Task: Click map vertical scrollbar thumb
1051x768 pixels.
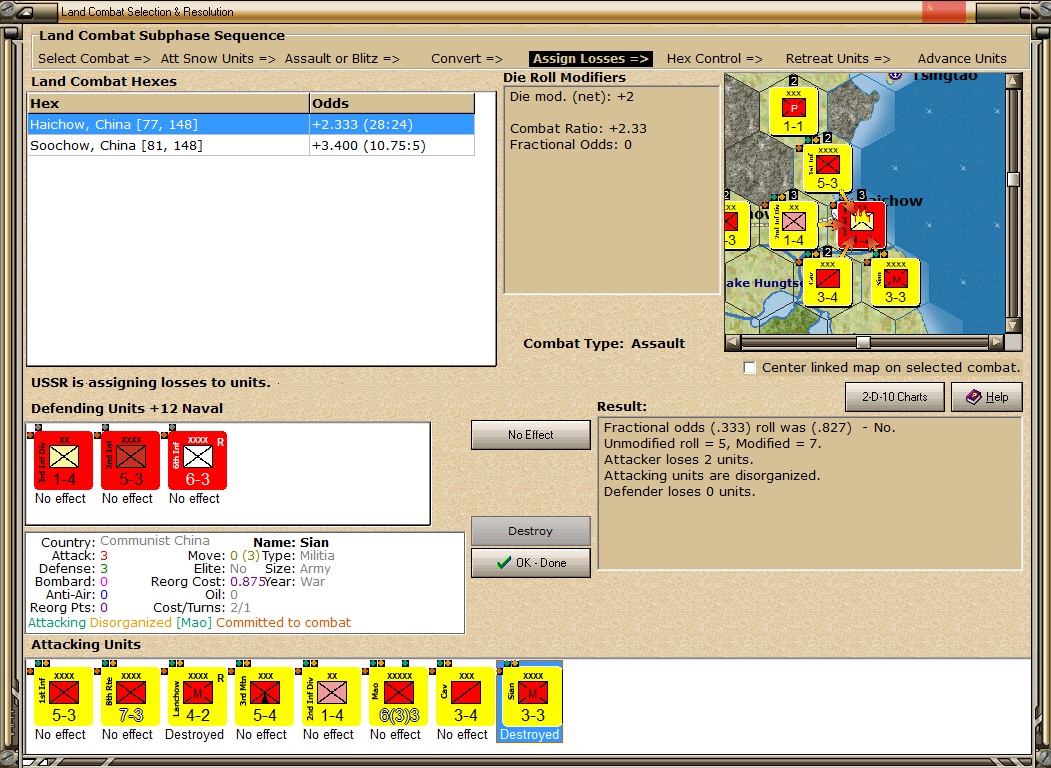Action: (x=1013, y=179)
